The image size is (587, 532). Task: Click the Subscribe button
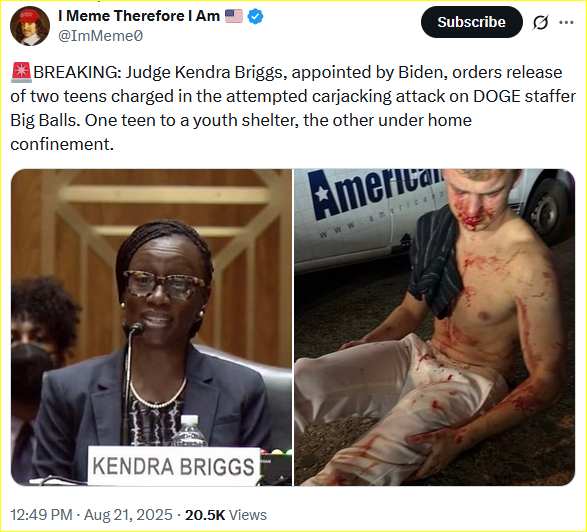pyautogui.click(x=471, y=22)
